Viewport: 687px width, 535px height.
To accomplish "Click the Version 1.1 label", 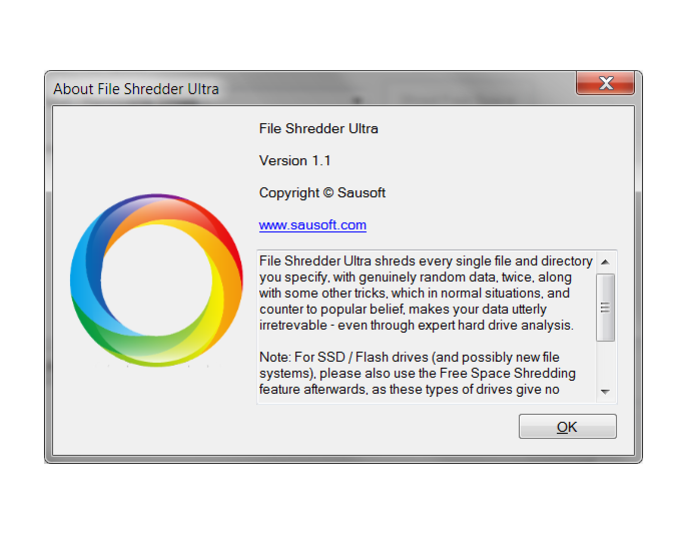I will point(295,160).
